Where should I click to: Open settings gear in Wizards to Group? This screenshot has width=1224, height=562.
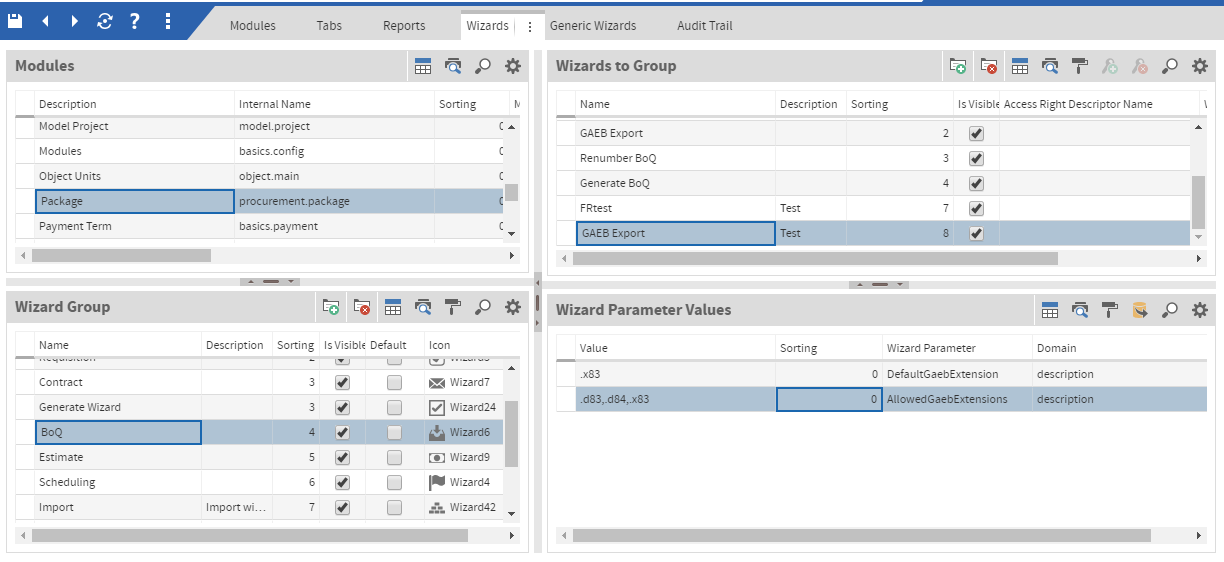1200,66
